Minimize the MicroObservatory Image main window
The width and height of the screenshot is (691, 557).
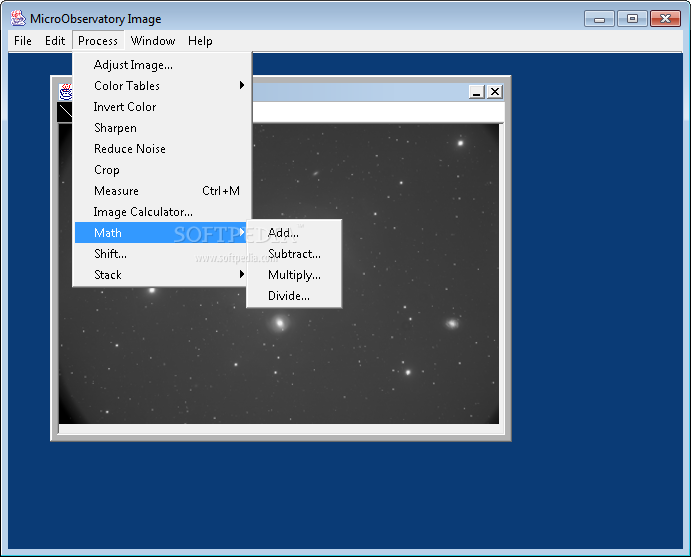click(x=599, y=19)
